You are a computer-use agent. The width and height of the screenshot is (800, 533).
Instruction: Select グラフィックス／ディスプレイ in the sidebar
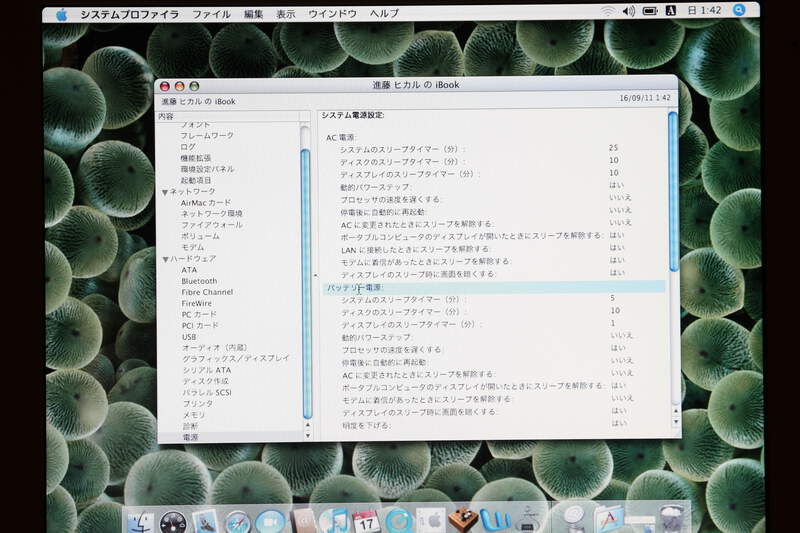[236, 359]
